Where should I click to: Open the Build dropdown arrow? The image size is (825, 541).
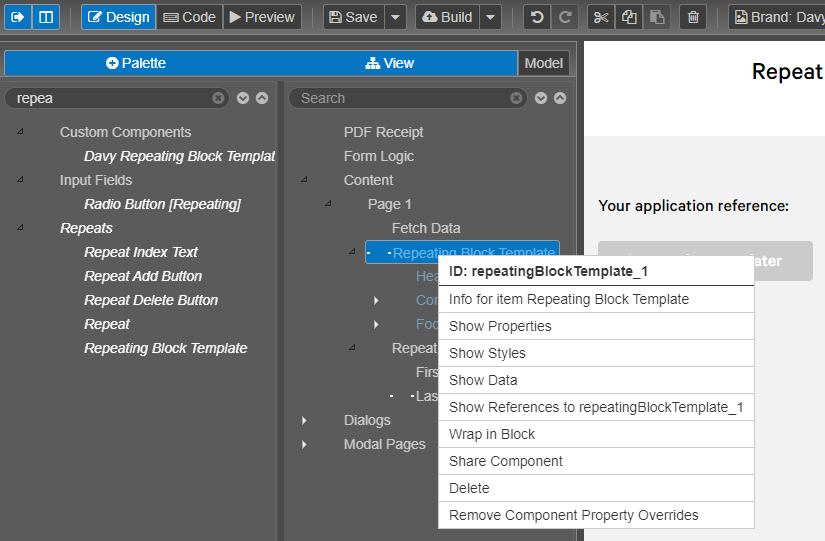[x=490, y=17]
